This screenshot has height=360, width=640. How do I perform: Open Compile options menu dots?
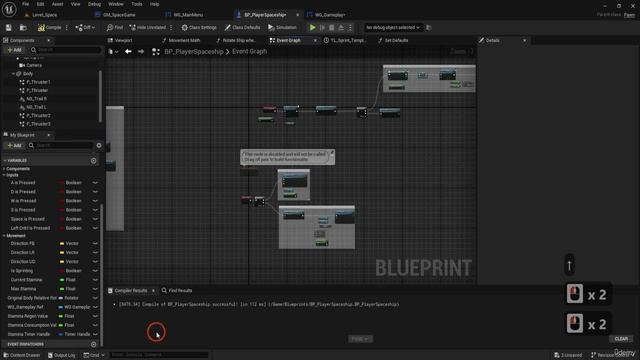click(x=67, y=27)
